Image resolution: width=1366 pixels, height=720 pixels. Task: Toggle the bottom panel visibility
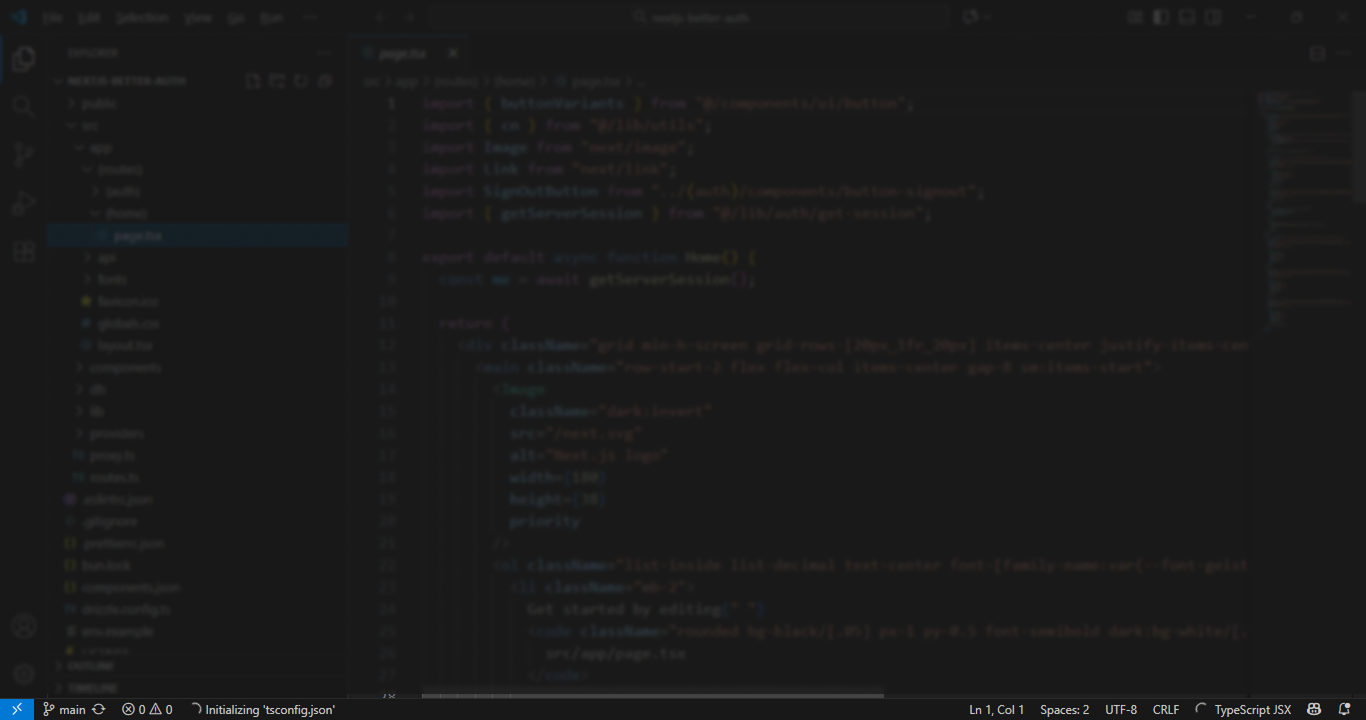1187,17
